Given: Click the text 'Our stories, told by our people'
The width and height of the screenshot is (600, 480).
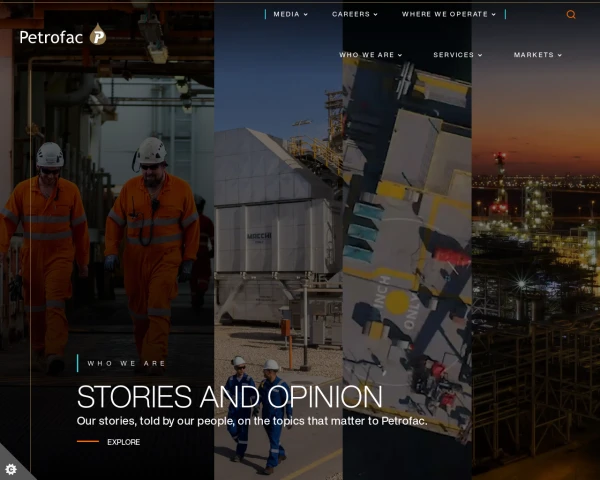Looking at the screenshot, I should coord(155,421).
